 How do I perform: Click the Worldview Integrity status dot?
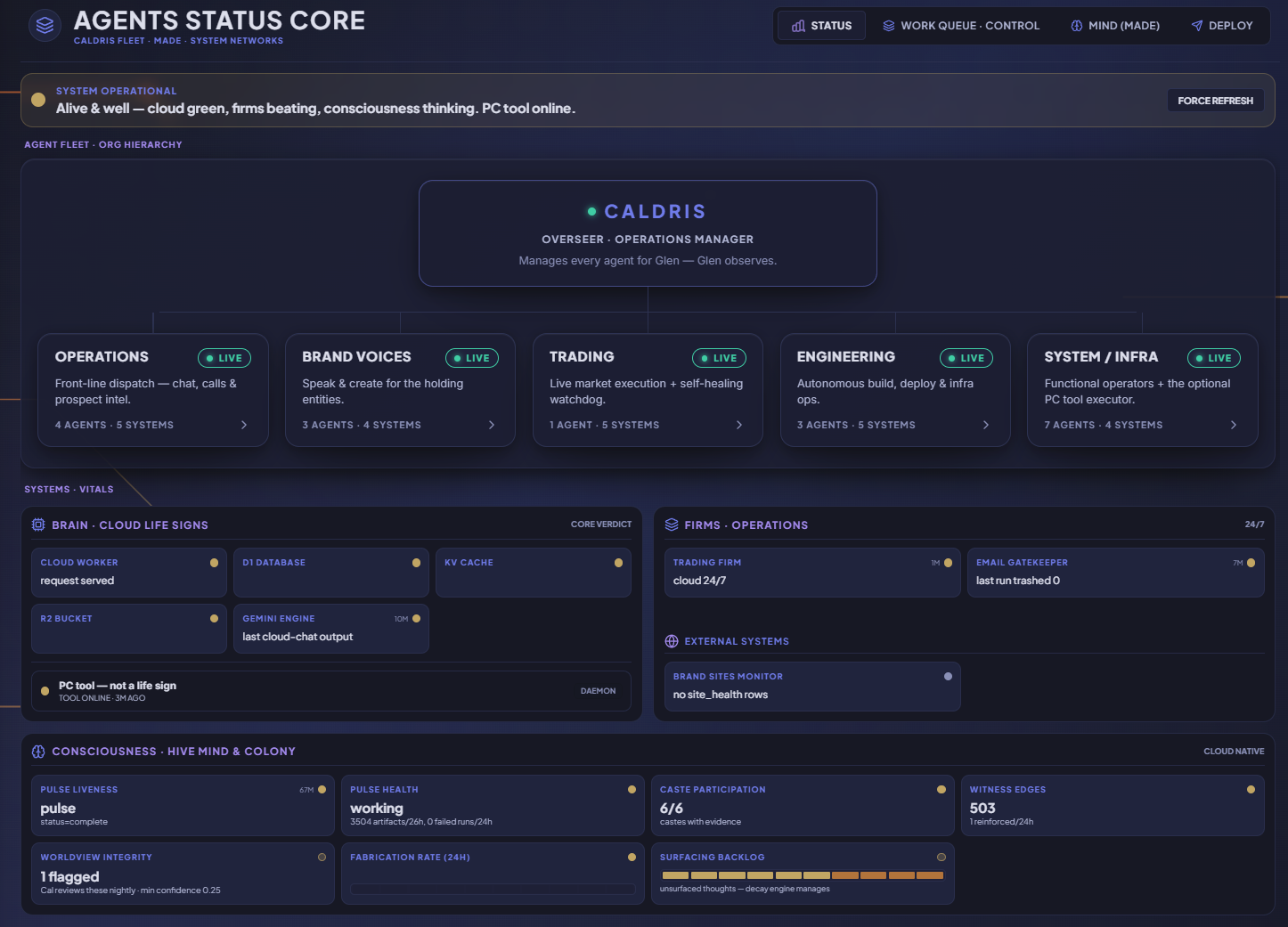pos(322,858)
